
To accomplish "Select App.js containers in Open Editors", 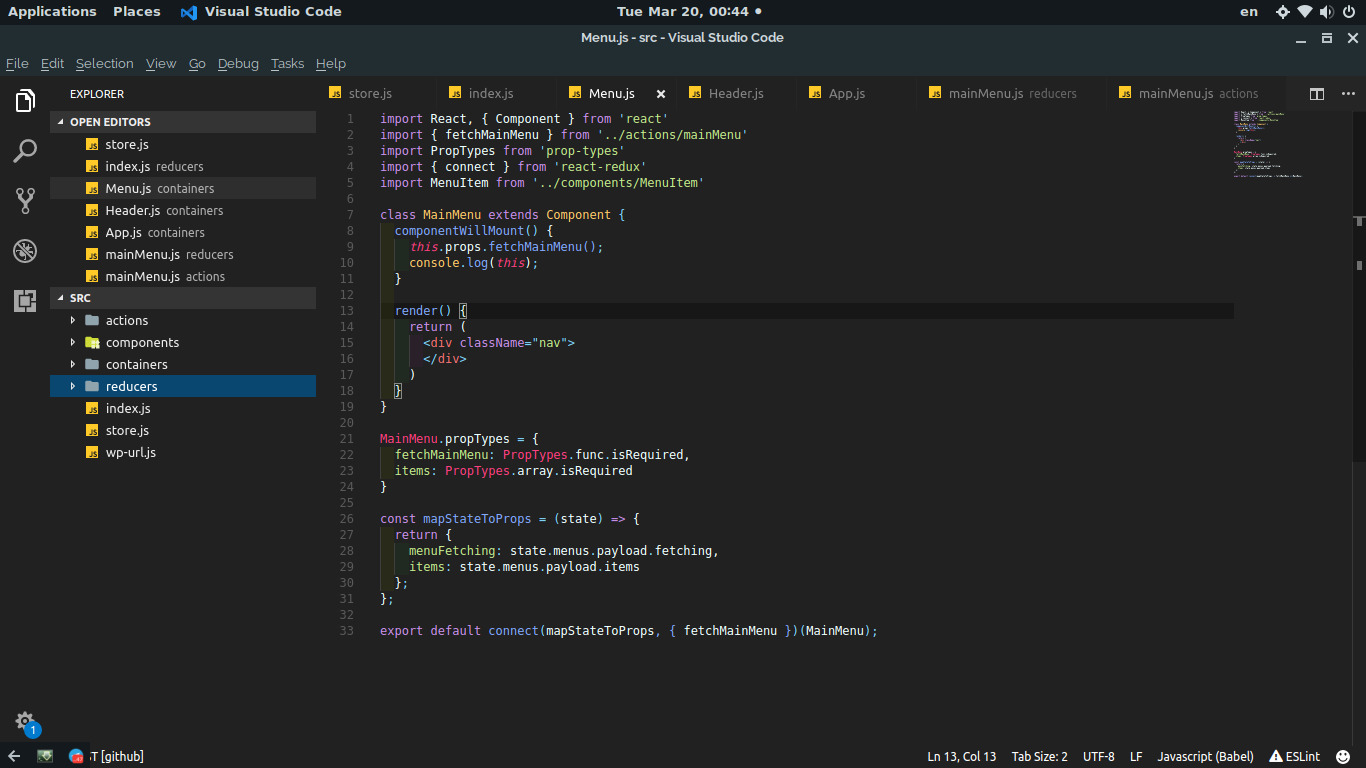I will pos(183,232).
